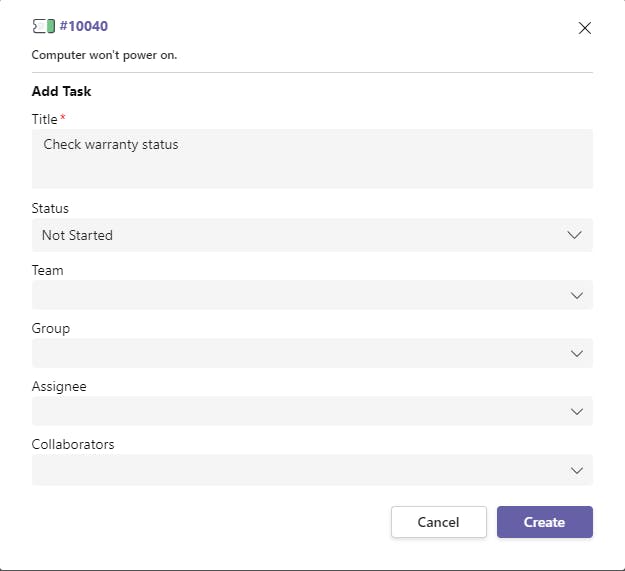Click the ticket icon beside #10040
Image resolution: width=625 pixels, height=571 pixels.
[x=43, y=26]
